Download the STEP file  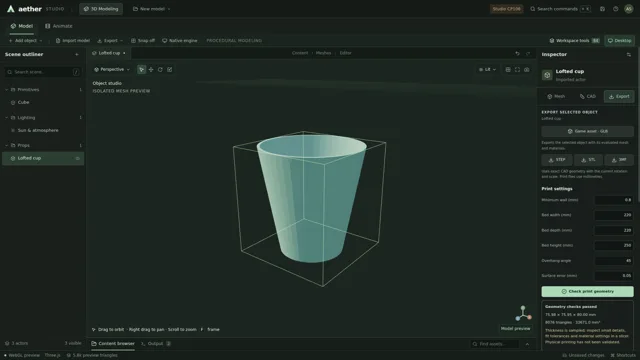pyautogui.click(x=557, y=160)
